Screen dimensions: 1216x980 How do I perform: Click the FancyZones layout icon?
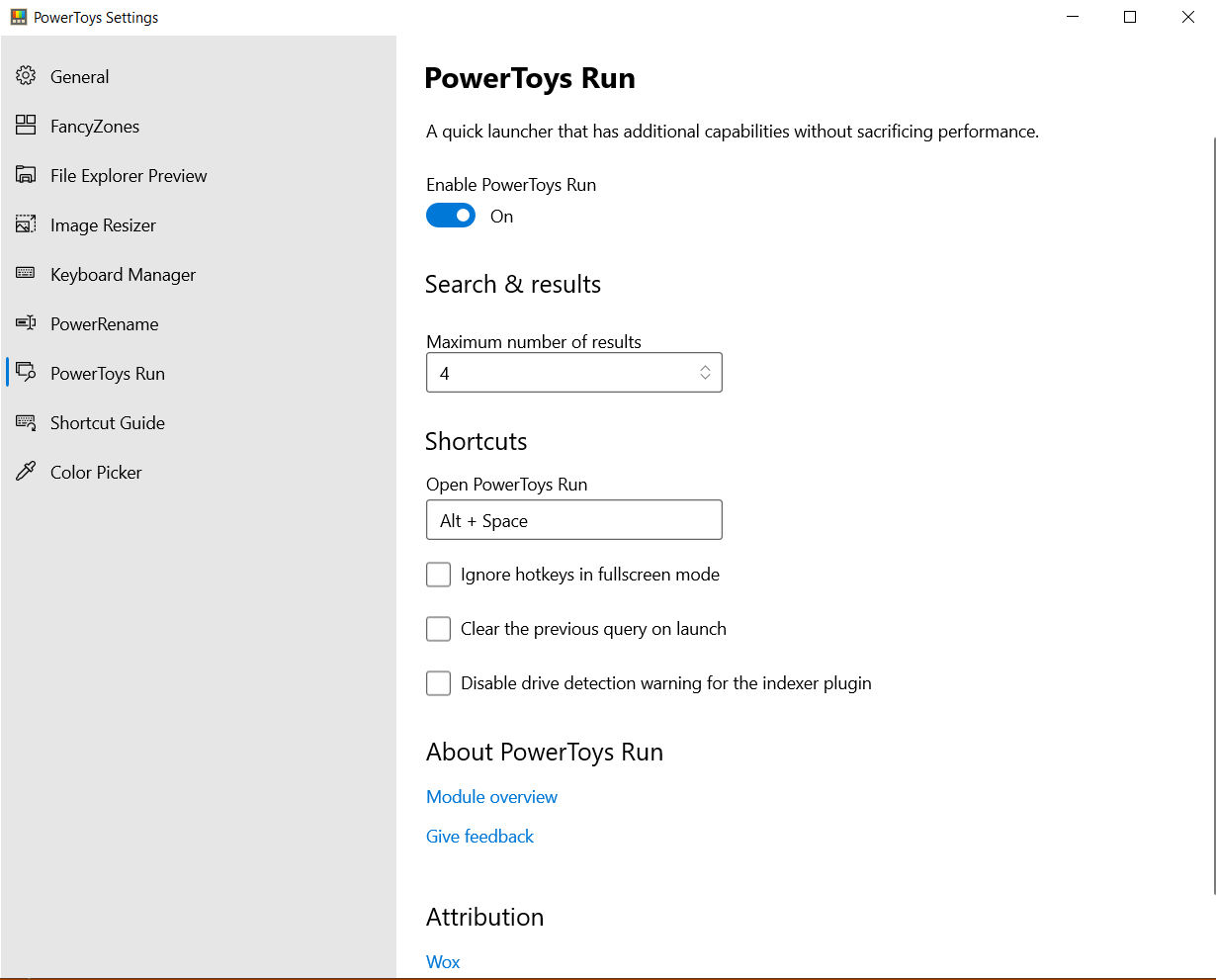[x=26, y=126]
